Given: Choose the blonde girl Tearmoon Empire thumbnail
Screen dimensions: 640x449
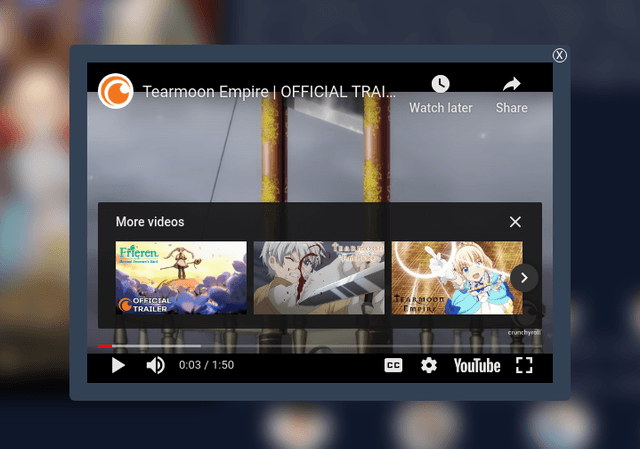Looking at the screenshot, I should click(x=456, y=277).
